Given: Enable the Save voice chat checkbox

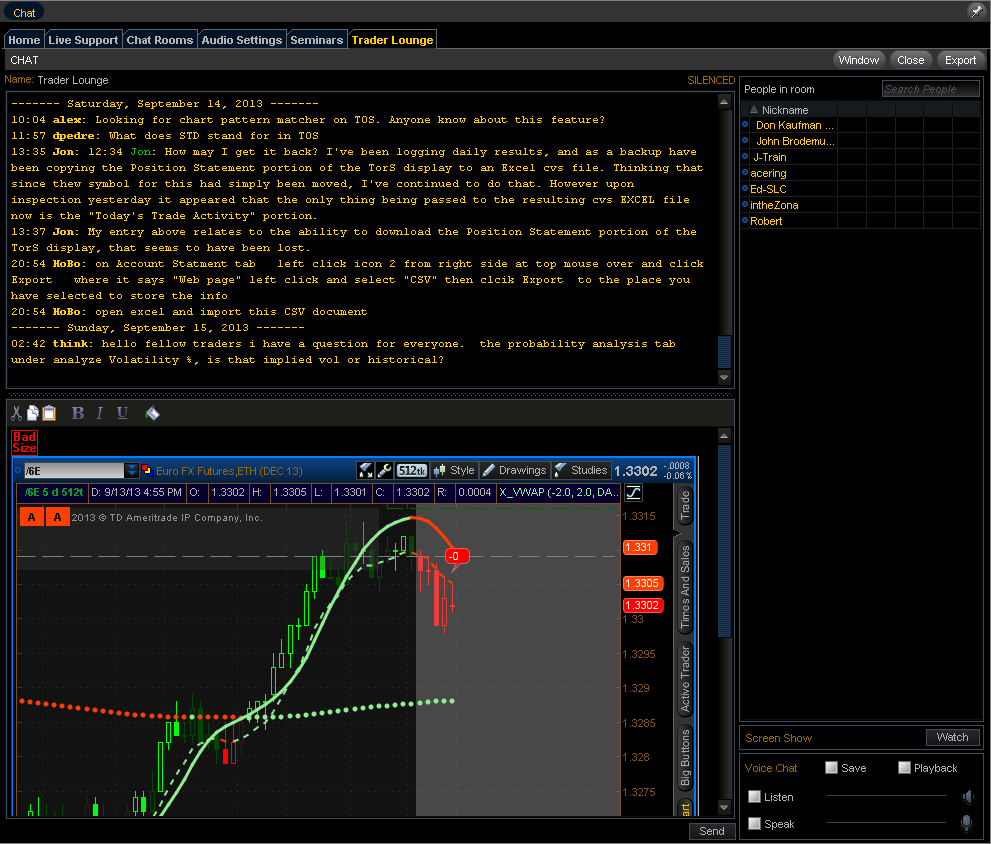Looking at the screenshot, I should click(832, 768).
